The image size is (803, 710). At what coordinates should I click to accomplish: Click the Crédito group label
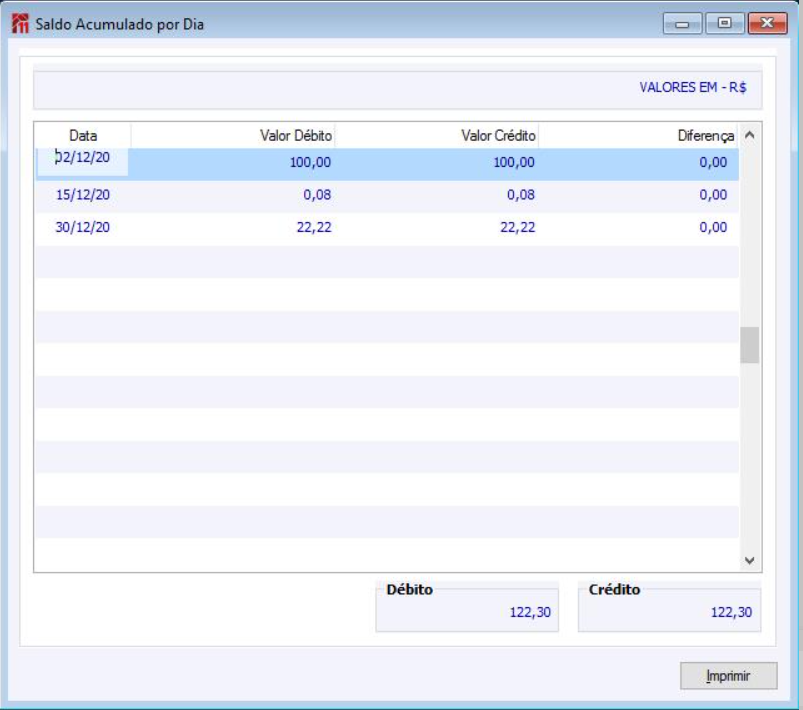pyautogui.click(x=614, y=590)
